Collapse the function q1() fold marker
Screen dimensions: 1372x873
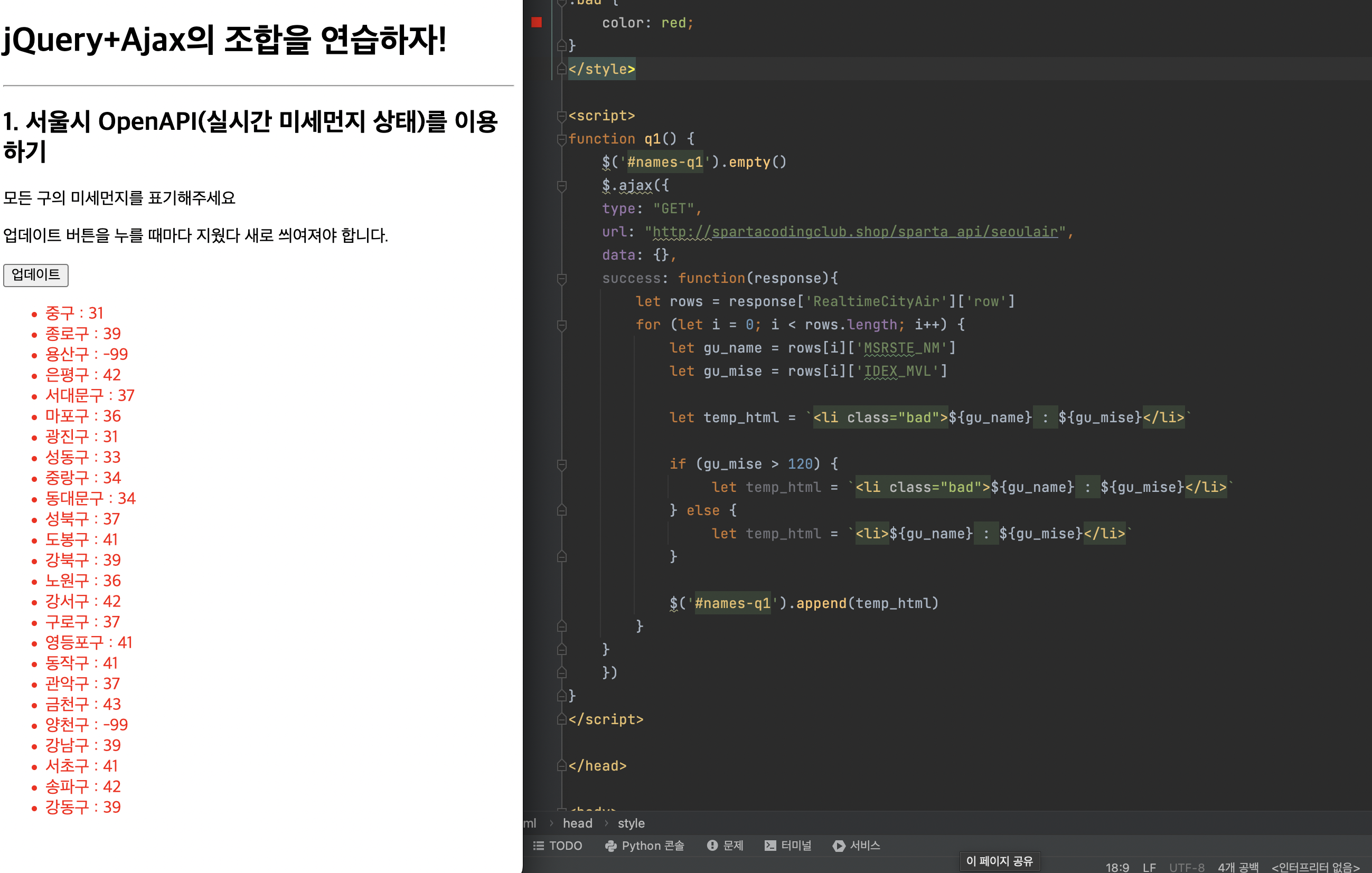tap(561, 139)
